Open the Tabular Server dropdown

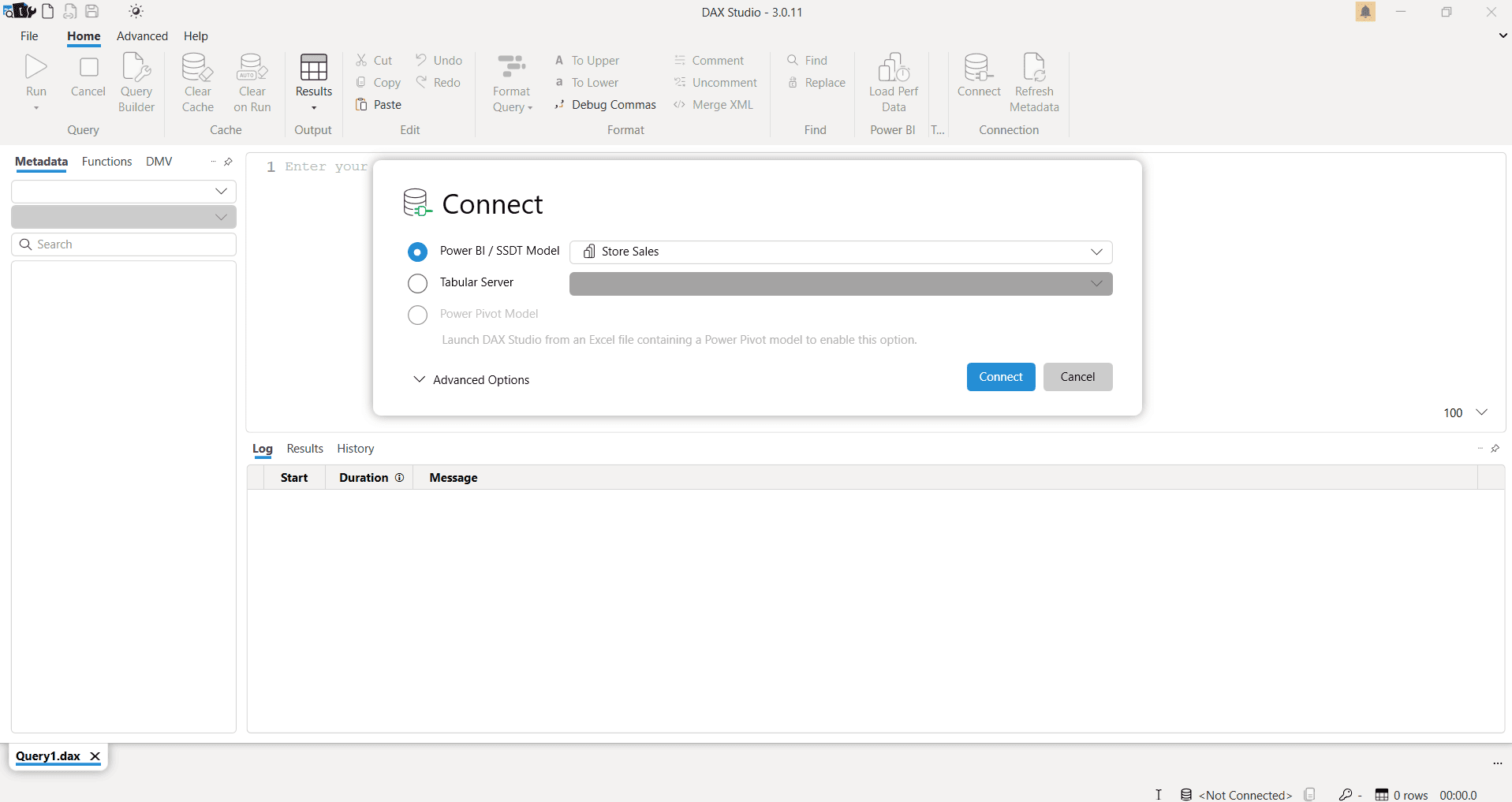point(841,284)
